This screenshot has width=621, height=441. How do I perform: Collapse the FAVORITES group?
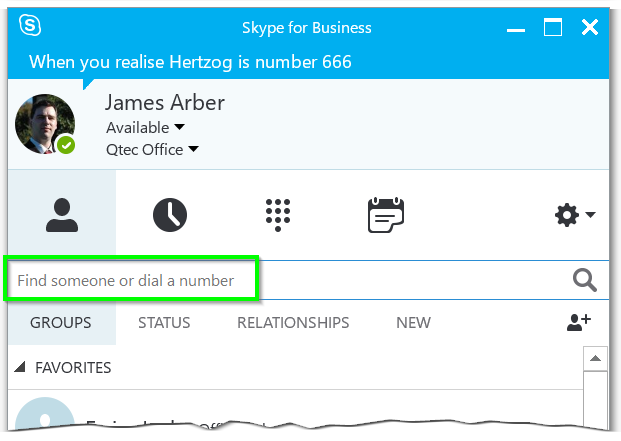tap(20, 367)
